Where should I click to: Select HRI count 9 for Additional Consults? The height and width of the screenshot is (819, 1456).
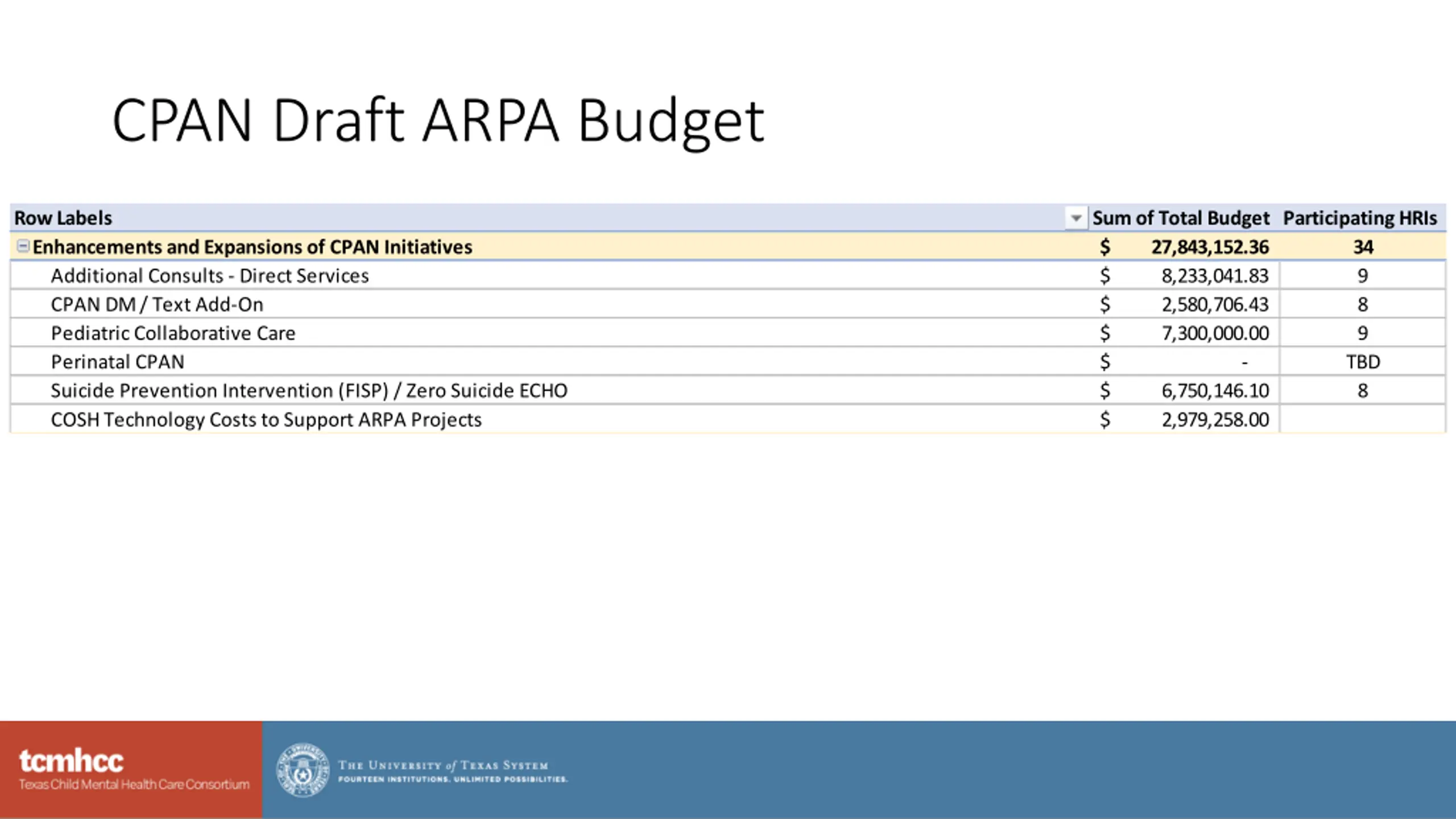coord(1363,276)
